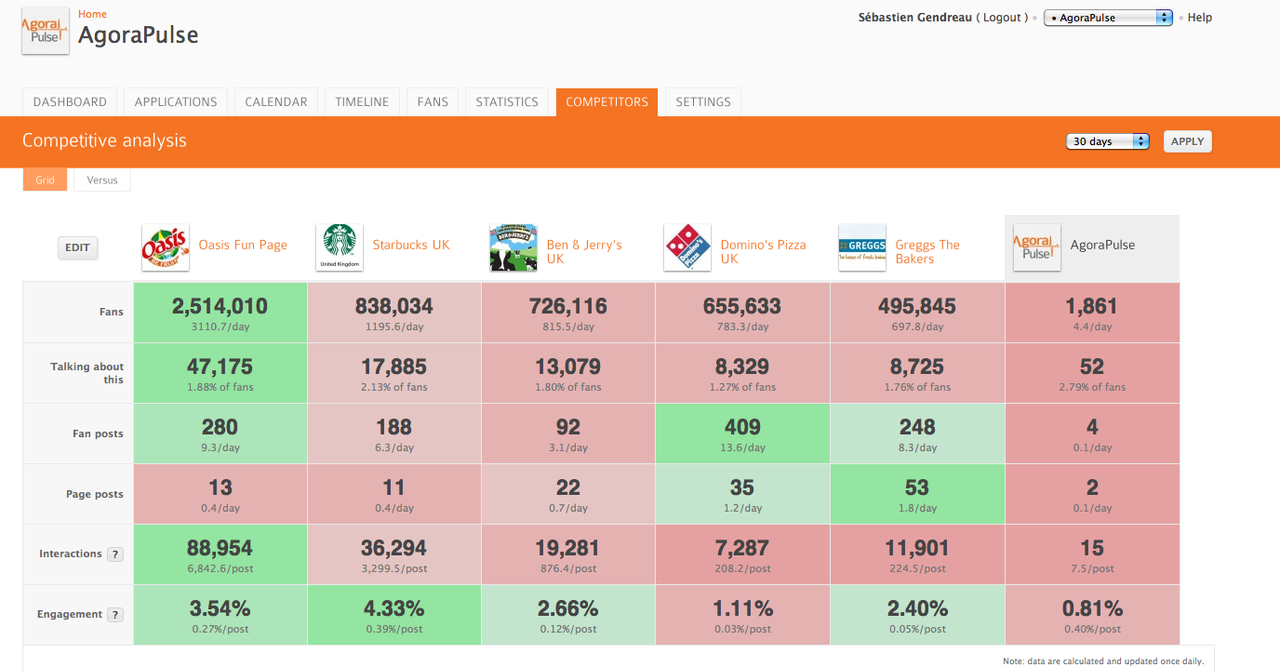The image size is (1280, 672).
Task: Click the Logout link
Action: pyautogui.click(x=1002, y=18)
